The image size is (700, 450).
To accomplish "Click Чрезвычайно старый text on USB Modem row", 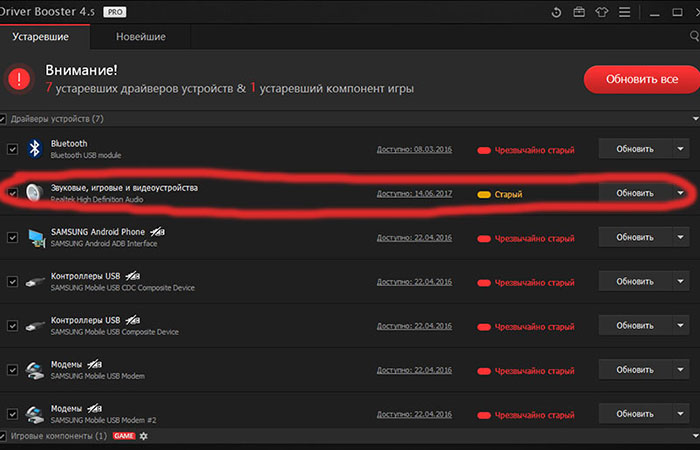I will click(534, 371).
